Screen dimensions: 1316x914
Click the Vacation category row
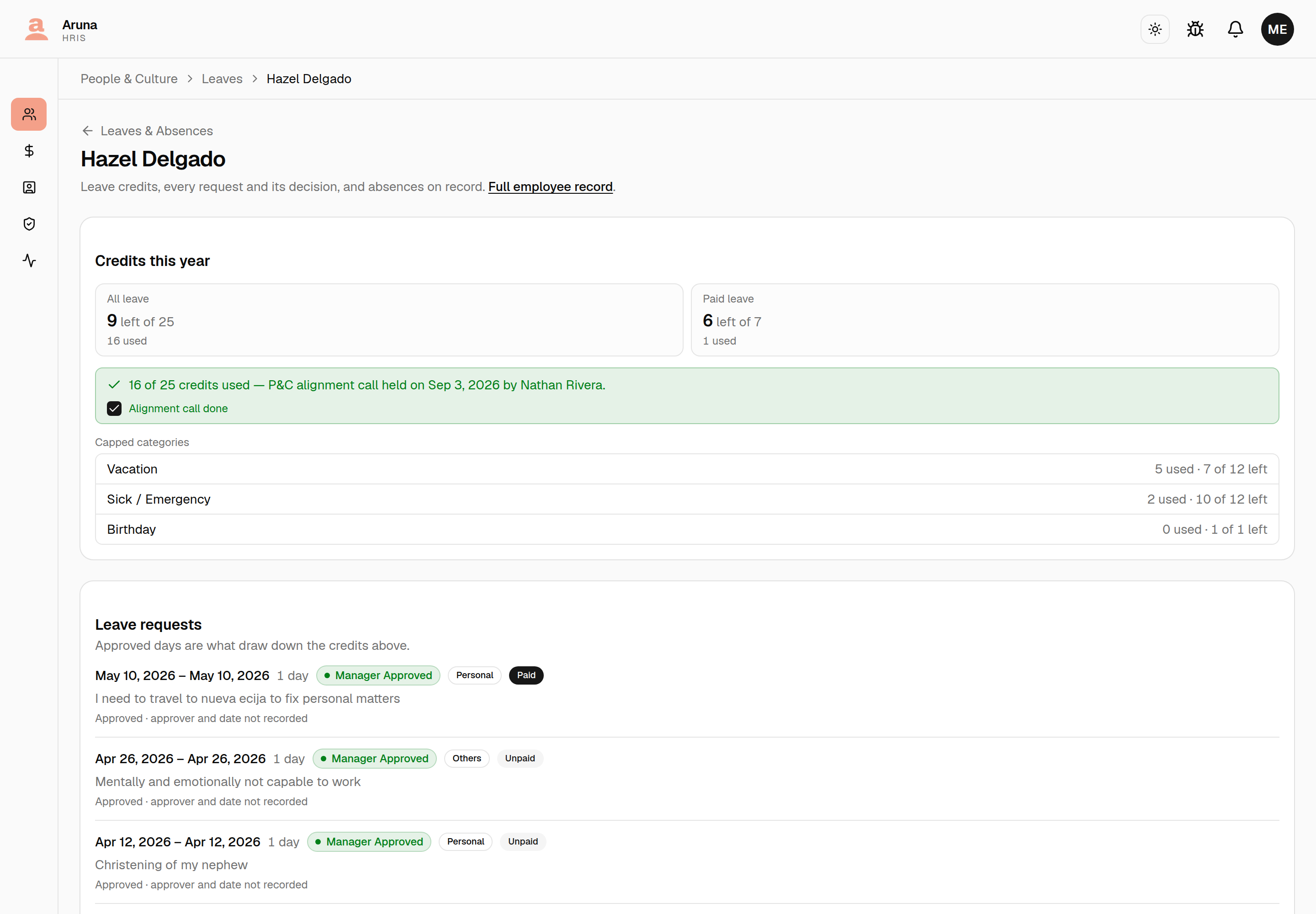687,469
